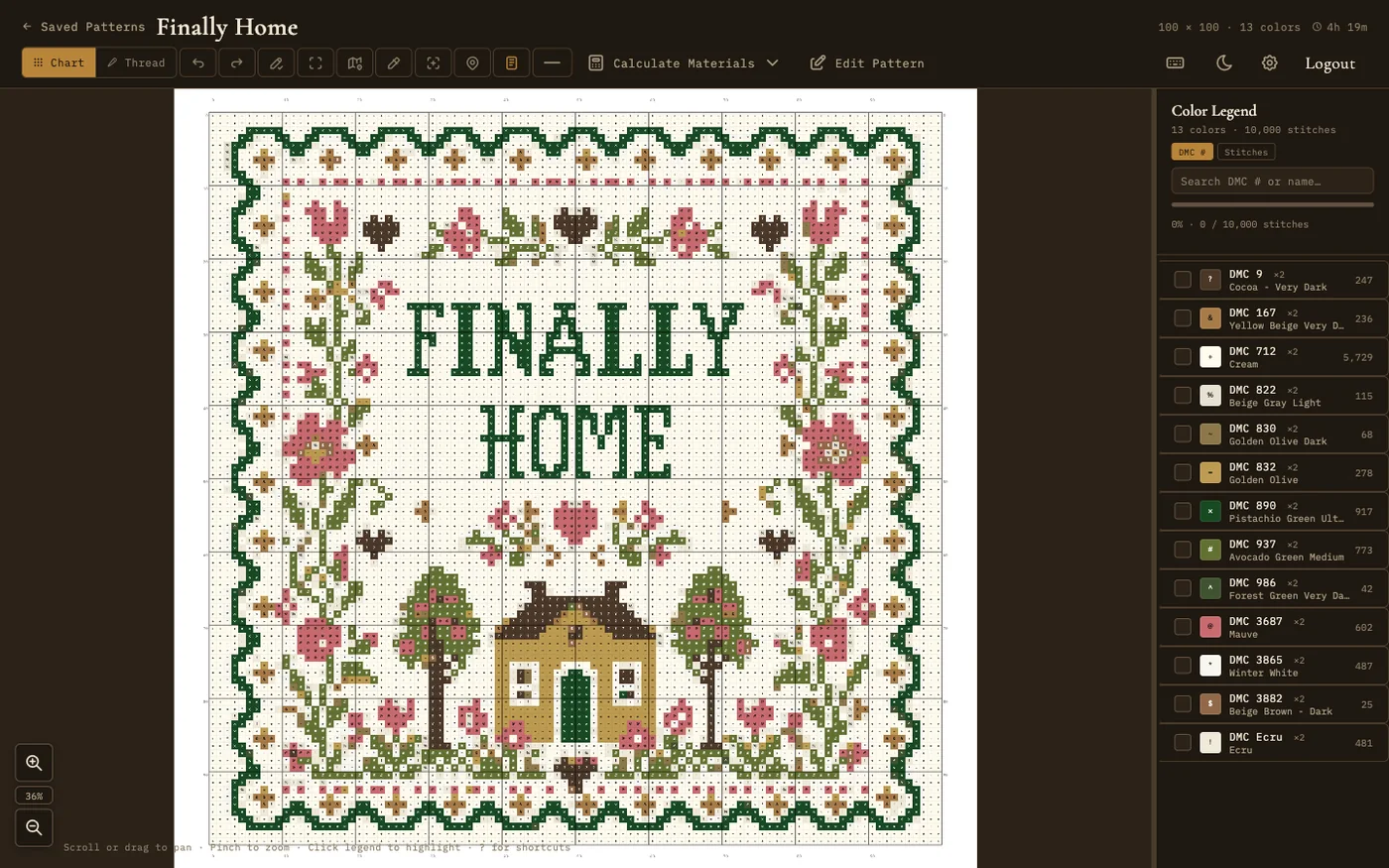
Task: Toggle the highlighted notes page icon
Action: (x=512, y=62)
